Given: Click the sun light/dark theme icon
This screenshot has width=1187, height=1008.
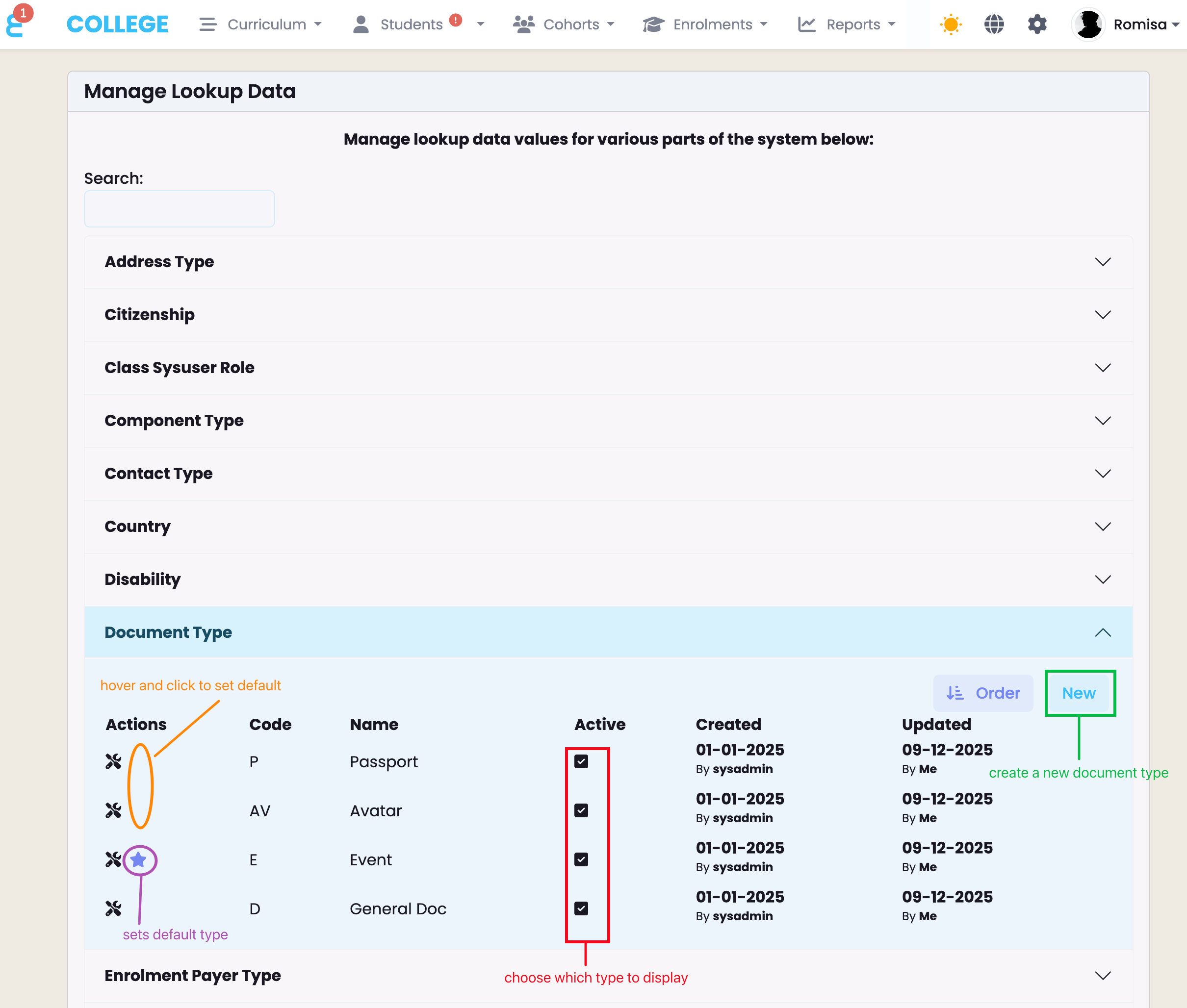Looking at the screenshot, I should pos(951,25).
